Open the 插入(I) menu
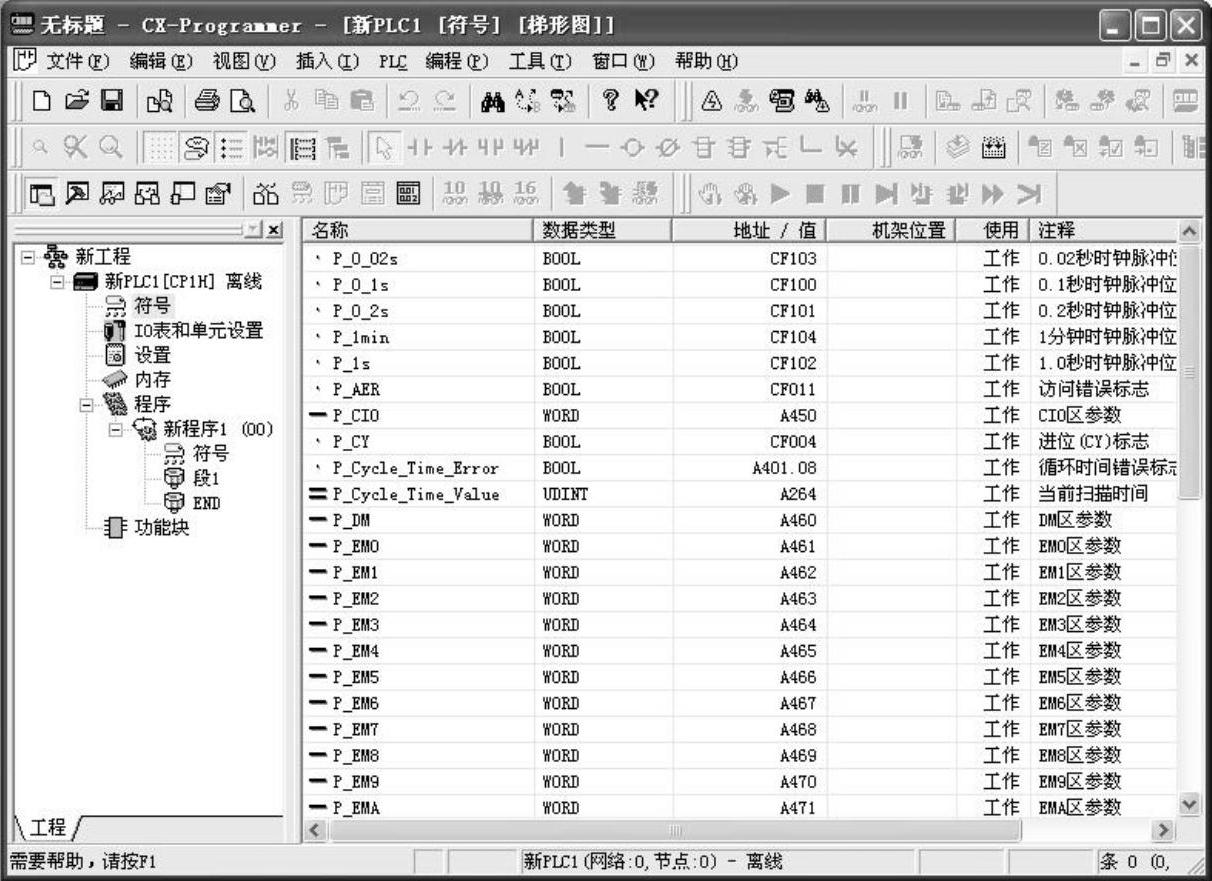The height and width of the screenshot is (881, 1212). click(x=326, y=61)
